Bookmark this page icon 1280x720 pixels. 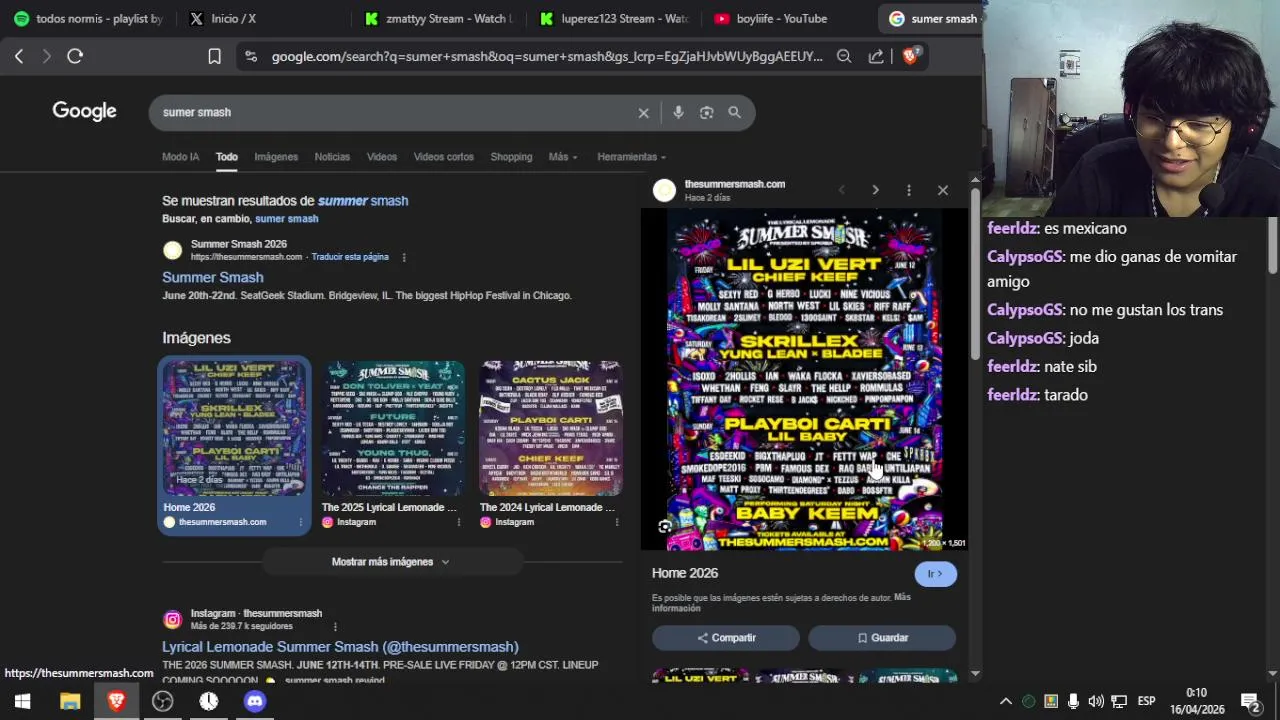[214, 57]
